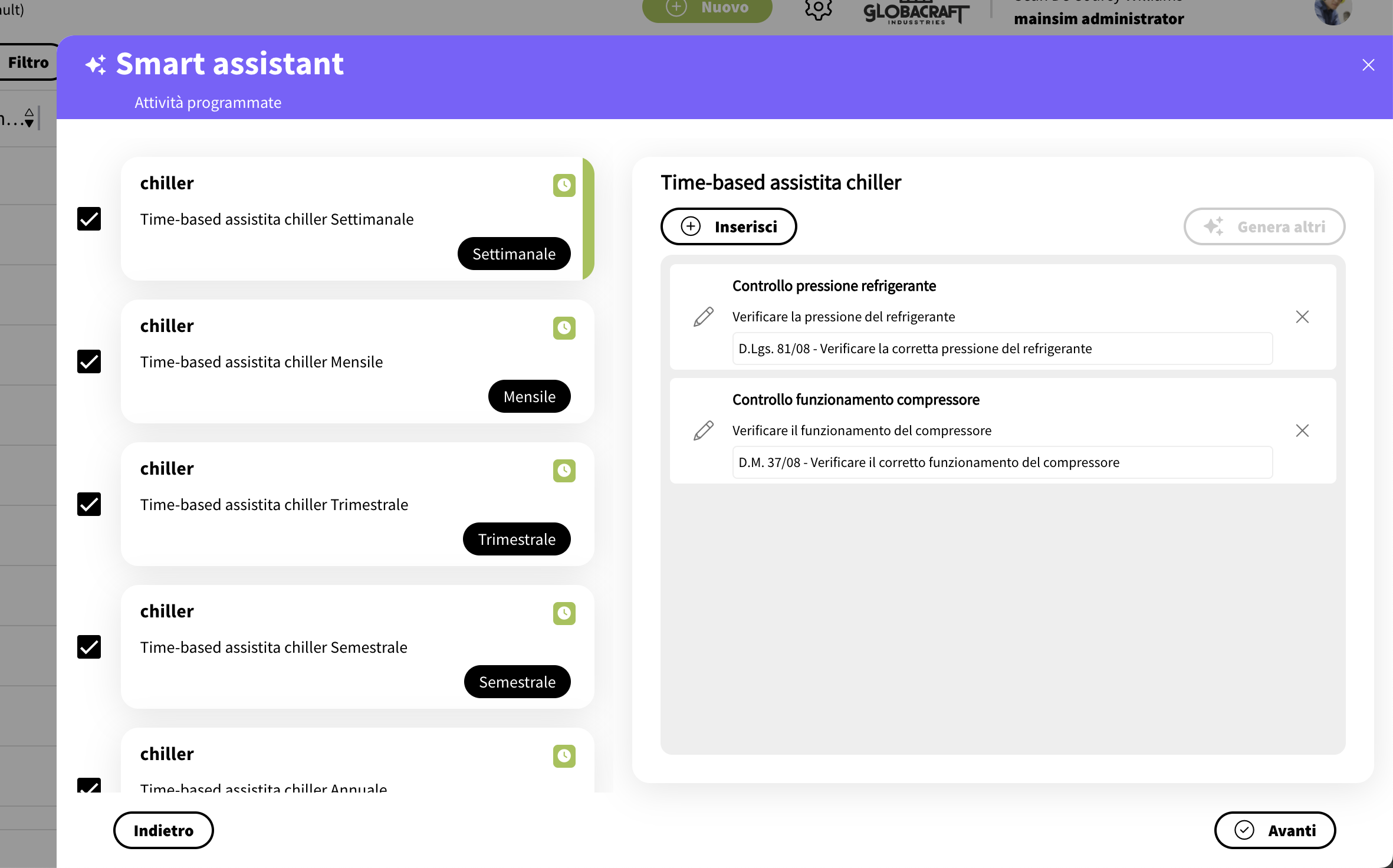1393x868 pixels.
Task: Click the Settimanale frequency tag
Action: [x=514, y=254]
